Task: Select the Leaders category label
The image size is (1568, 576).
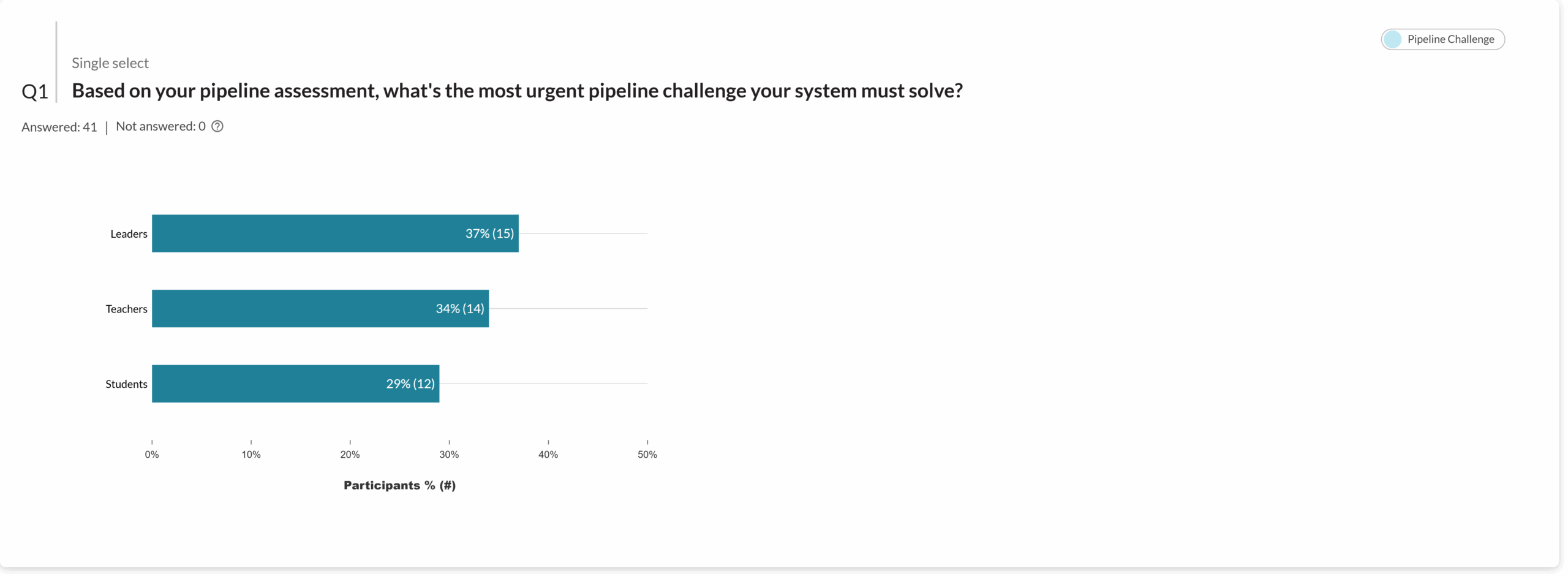Action: pyautogui.click(x=129, y=234)
